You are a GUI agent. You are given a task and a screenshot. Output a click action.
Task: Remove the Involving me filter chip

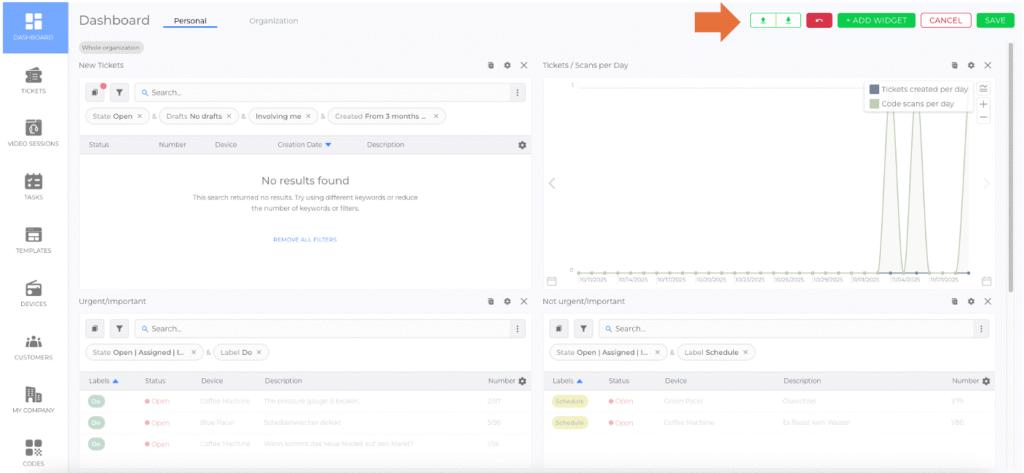pos(308,116)
